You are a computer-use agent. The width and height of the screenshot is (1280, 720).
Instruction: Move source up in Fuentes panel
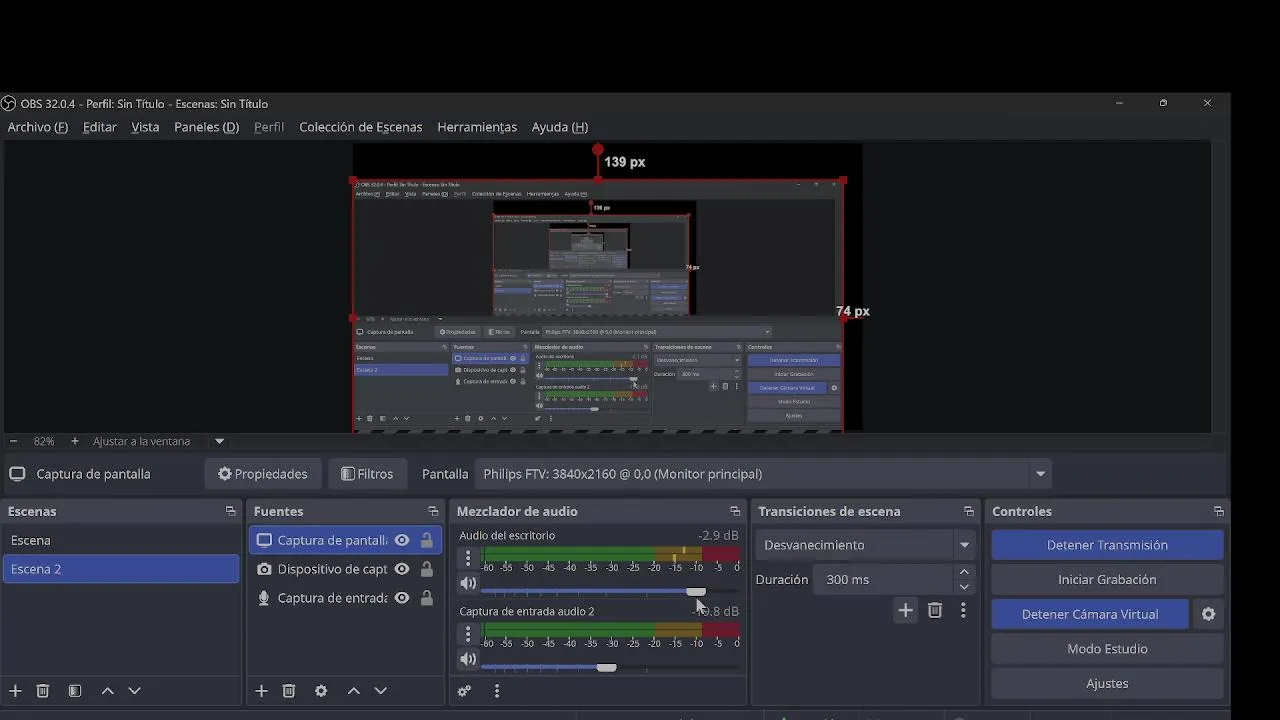coord(354,691)
